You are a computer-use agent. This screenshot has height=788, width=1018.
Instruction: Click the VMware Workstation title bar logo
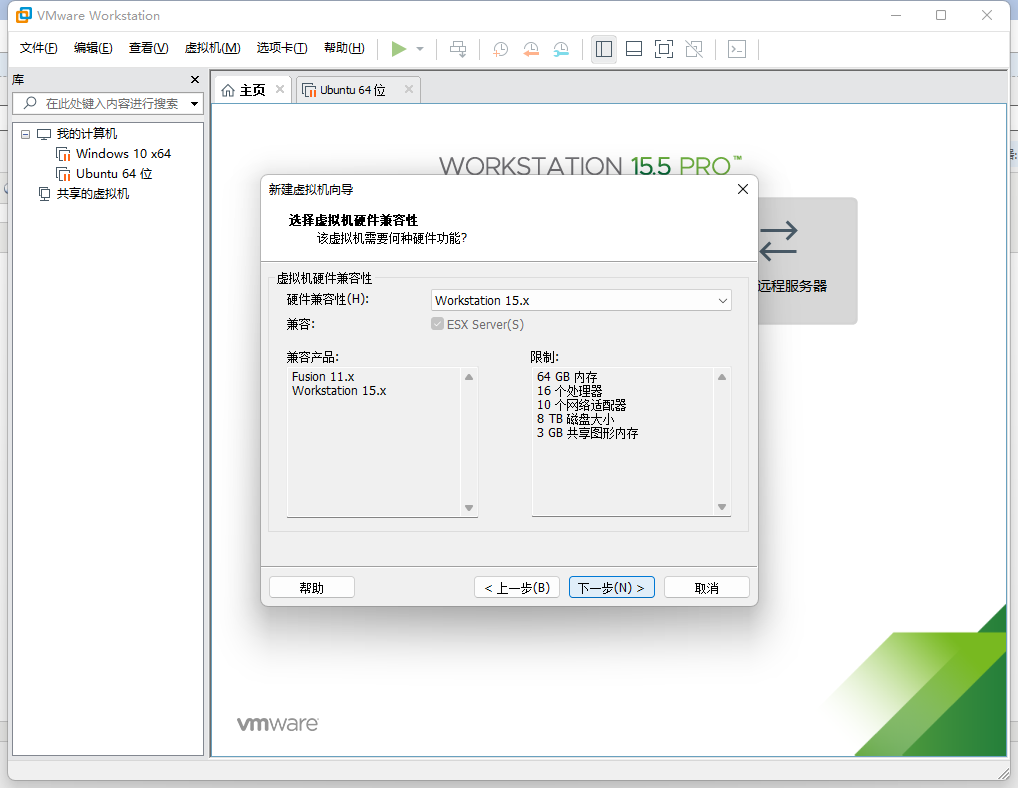point(23,15)
